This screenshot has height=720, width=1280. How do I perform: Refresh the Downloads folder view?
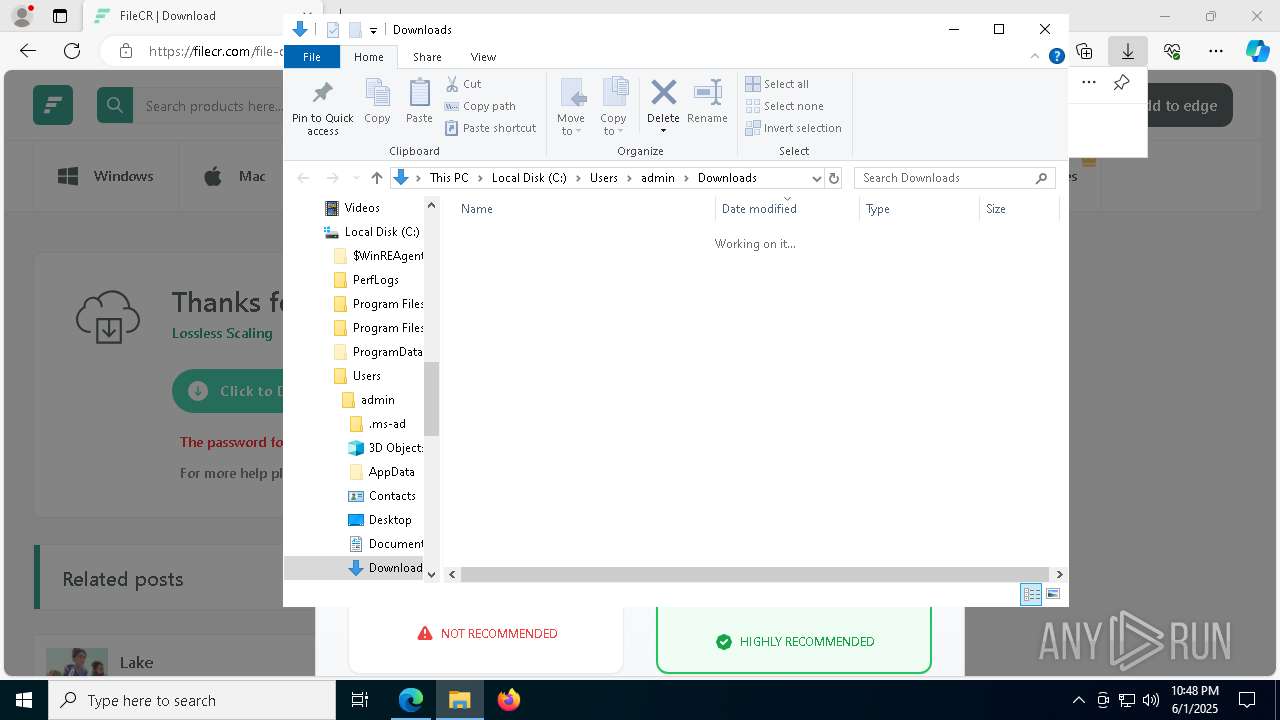click(834, 178)
